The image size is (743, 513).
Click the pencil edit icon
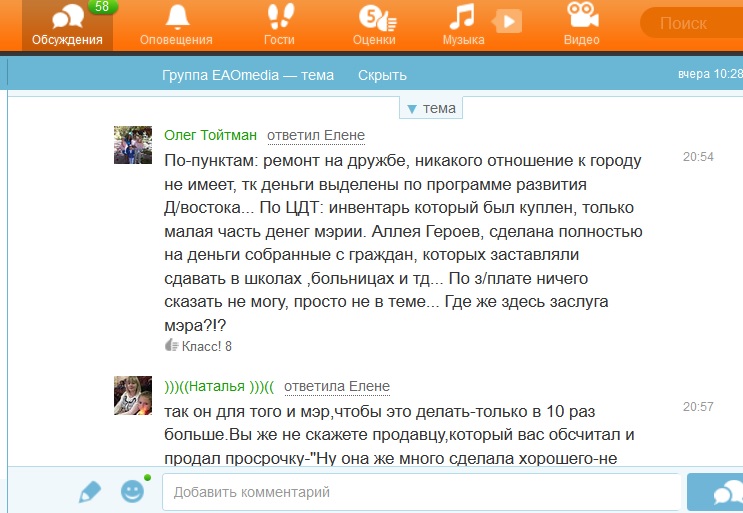(x=90, y=492)
